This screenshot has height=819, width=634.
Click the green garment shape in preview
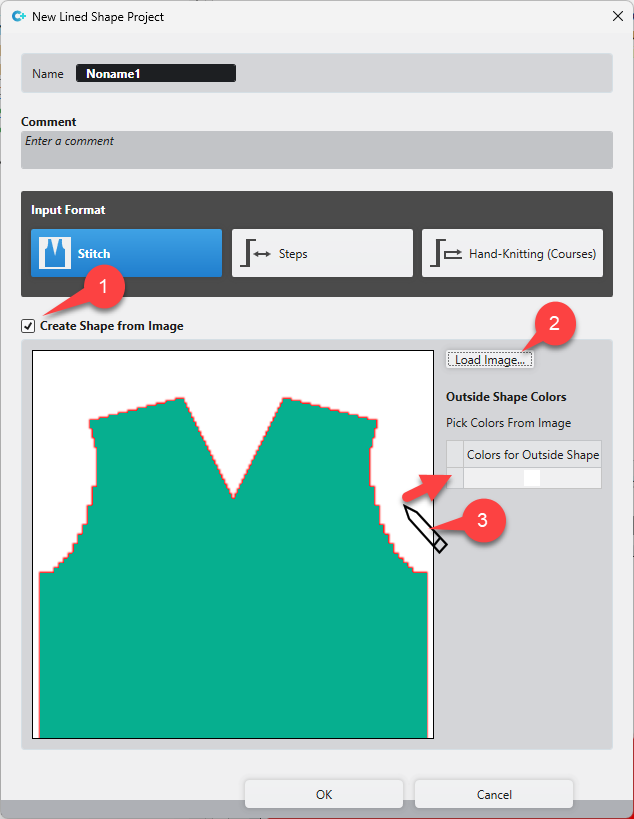tap(232, 620)
